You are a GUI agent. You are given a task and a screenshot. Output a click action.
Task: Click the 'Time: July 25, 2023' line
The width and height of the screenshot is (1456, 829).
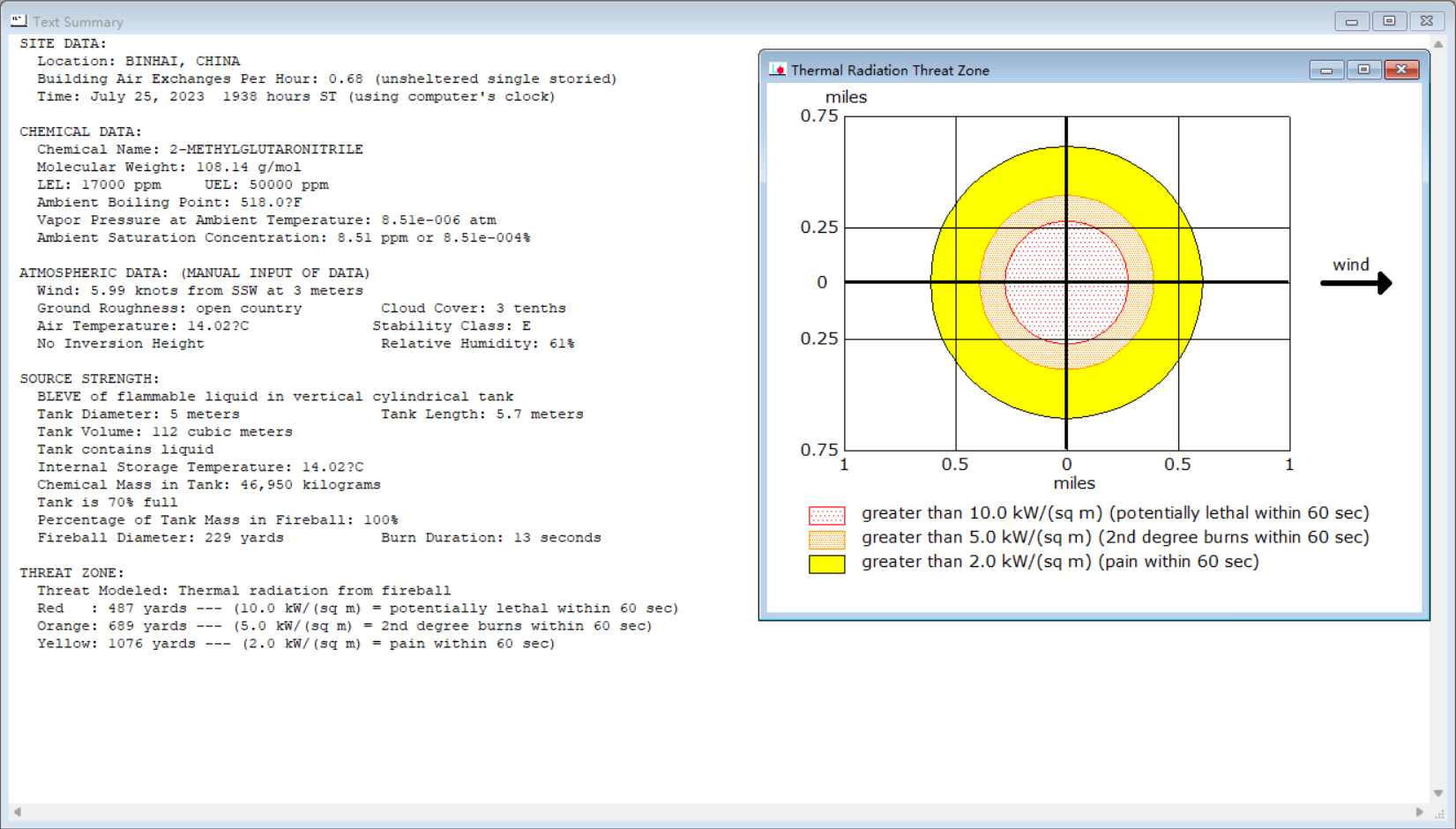click(296, 97)
